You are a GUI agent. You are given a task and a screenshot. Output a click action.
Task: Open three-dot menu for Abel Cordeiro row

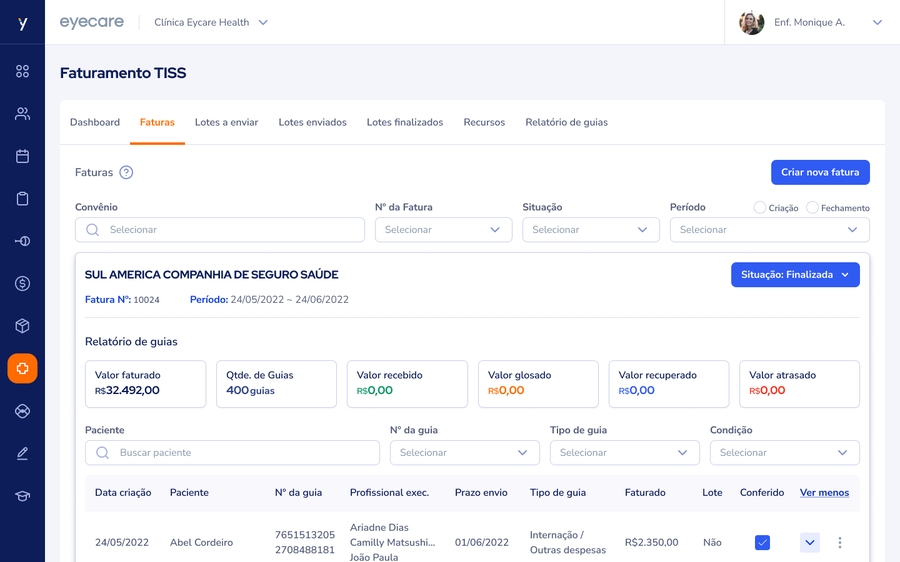click(840, 543)
